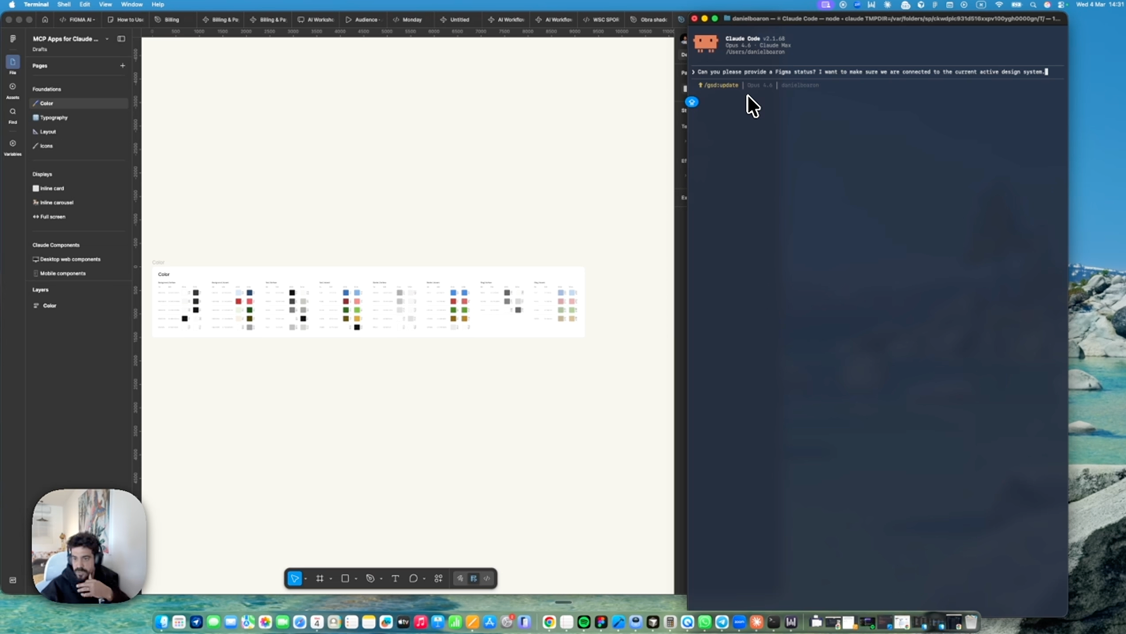Open the View menu in menu bar

106,4
